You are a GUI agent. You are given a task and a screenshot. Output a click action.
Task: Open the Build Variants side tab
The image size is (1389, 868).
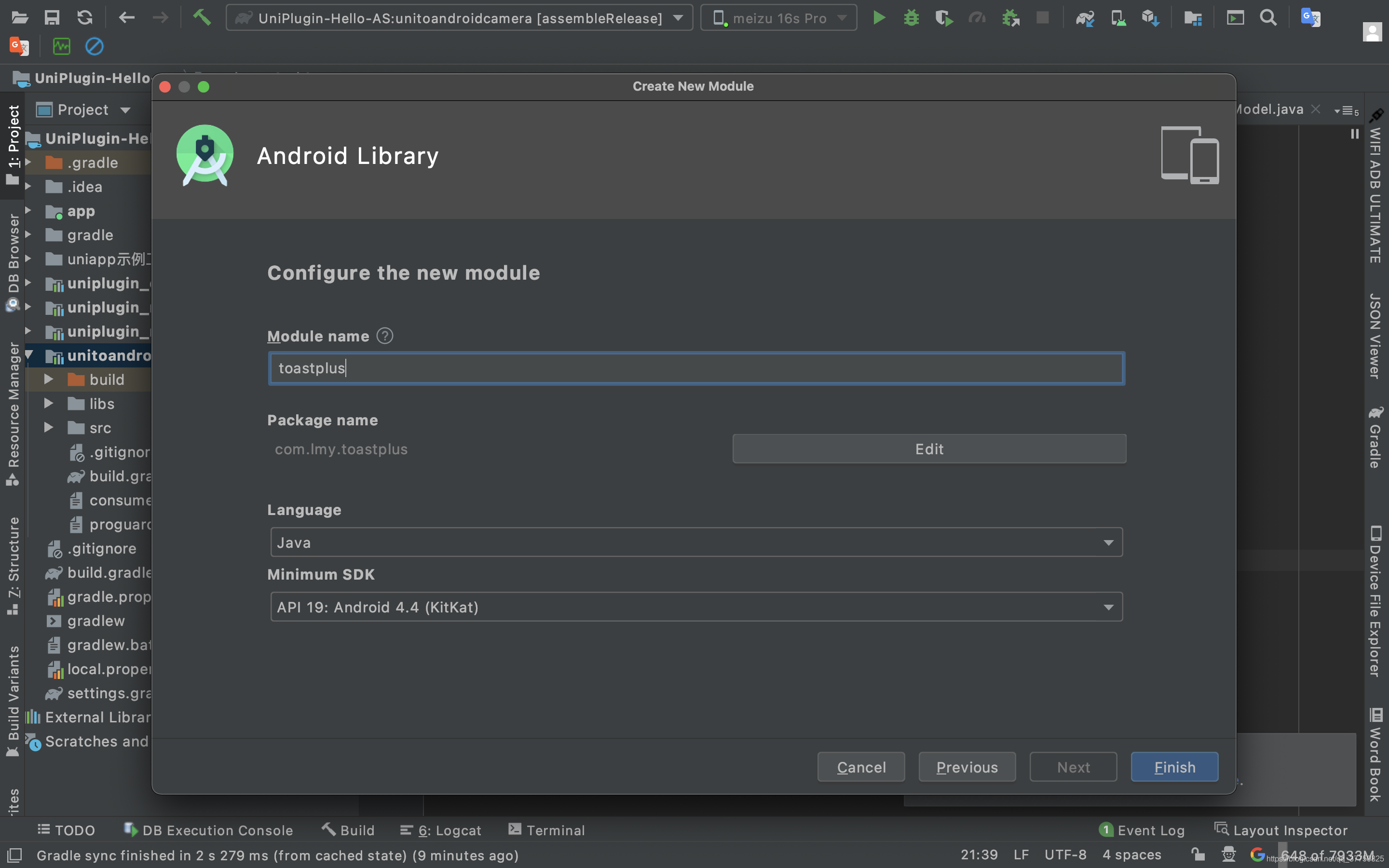pyautogui.click(x=13, y=702)
